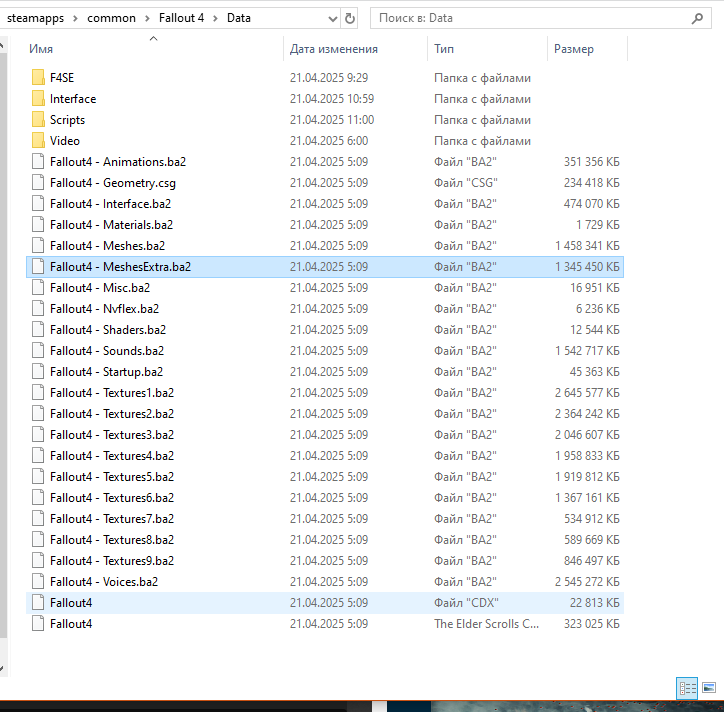Sort by the 'Размер' column header
The width and height of the screenshot is (724, 712).
(574, 49)
